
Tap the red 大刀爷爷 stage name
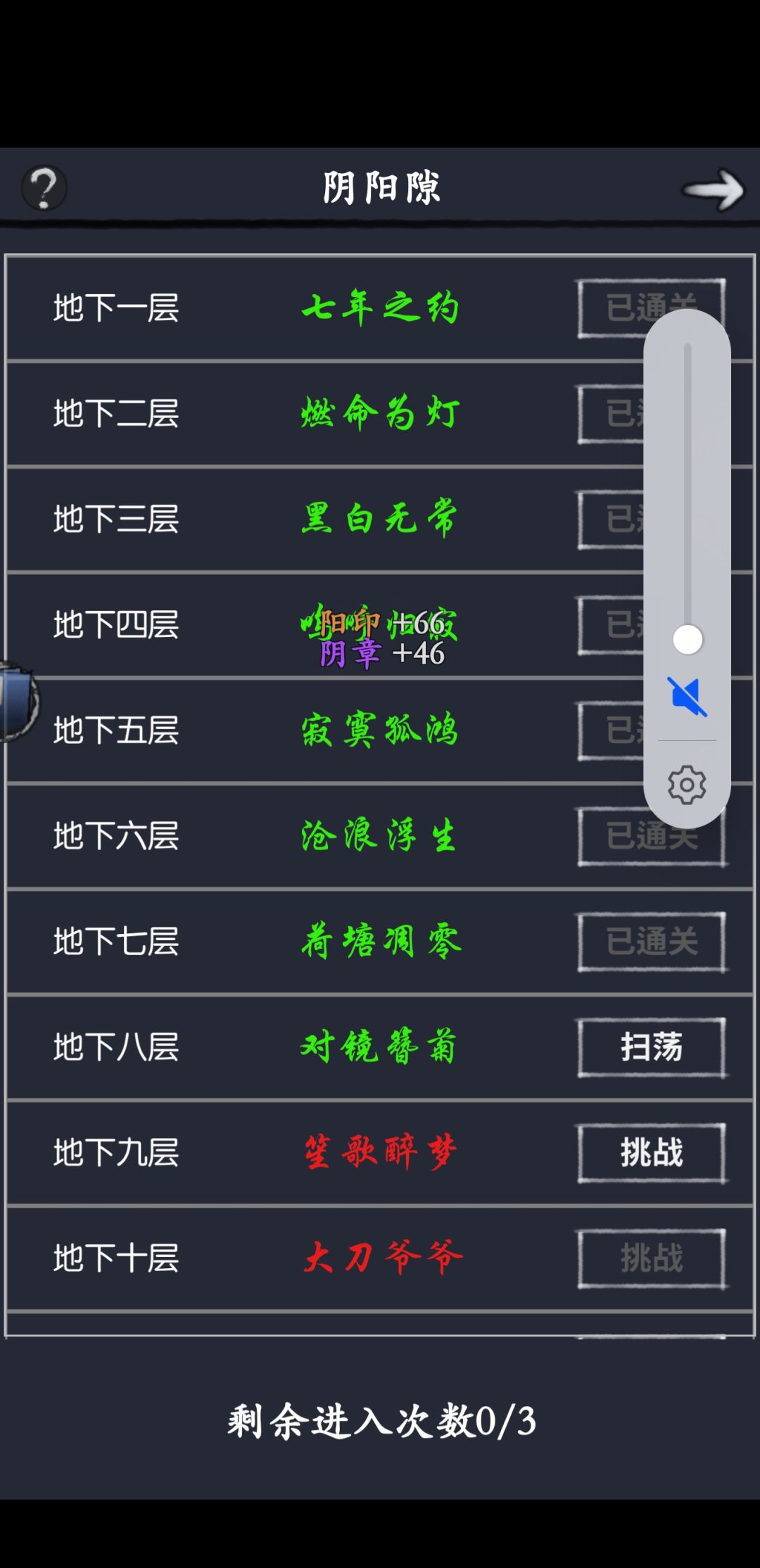(x=382, y=1258)
